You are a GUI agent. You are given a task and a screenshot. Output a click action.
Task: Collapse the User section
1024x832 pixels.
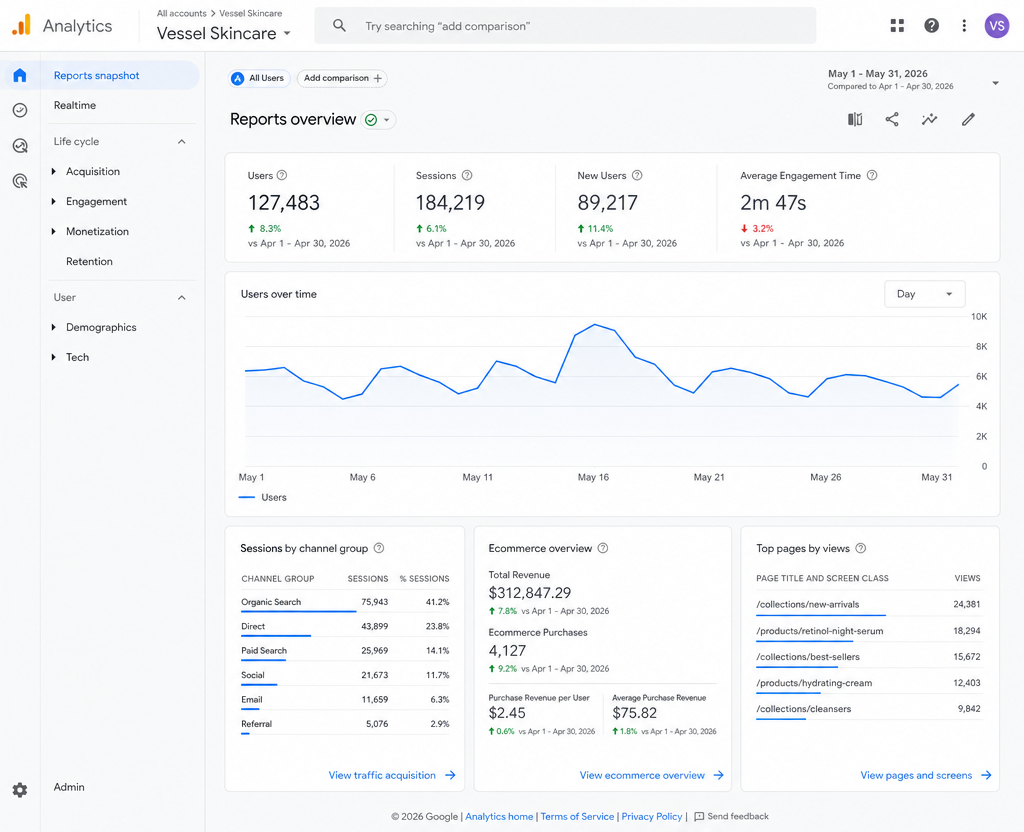[182, 298]
